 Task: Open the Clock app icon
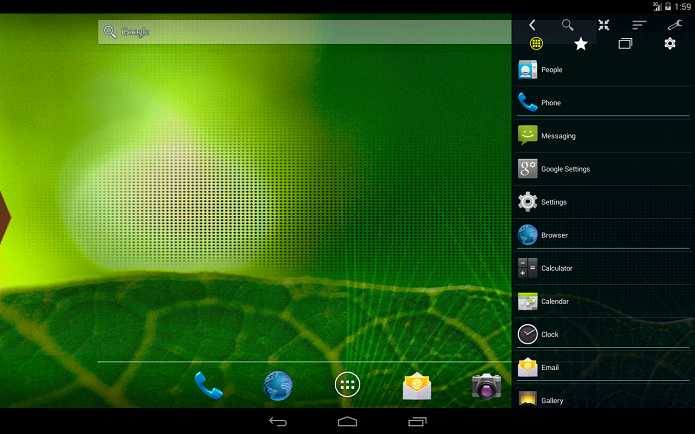pos(527,334)
